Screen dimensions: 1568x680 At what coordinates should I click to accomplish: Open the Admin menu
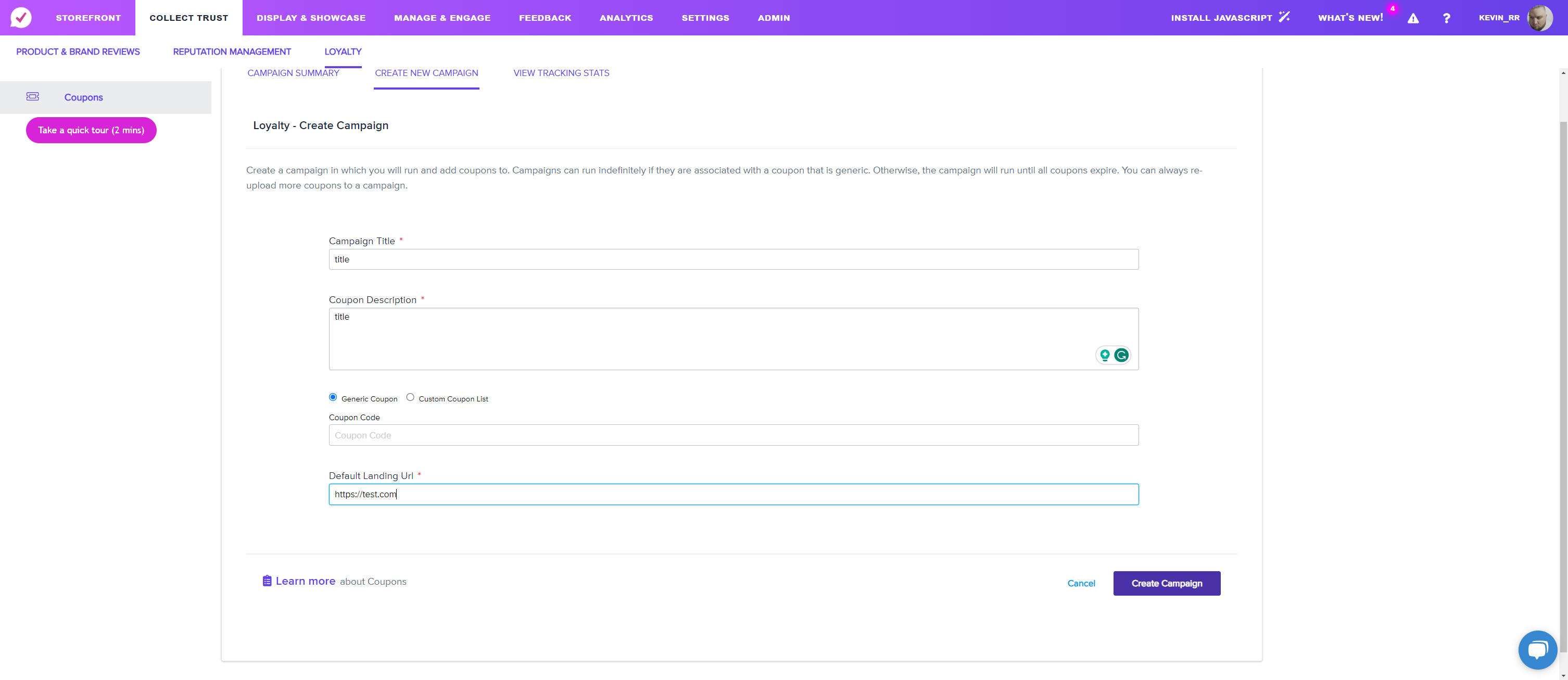774,18
